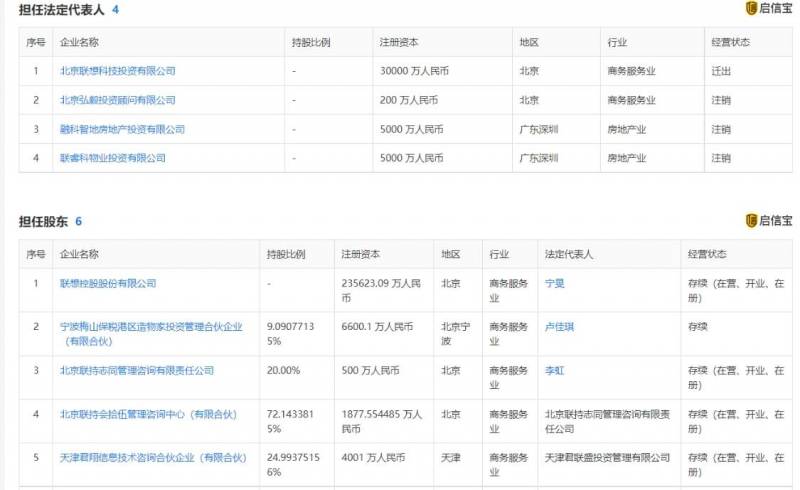
Task: Select 广东深圳 region in 融科智地 row
Action: (x=539, y=129)
